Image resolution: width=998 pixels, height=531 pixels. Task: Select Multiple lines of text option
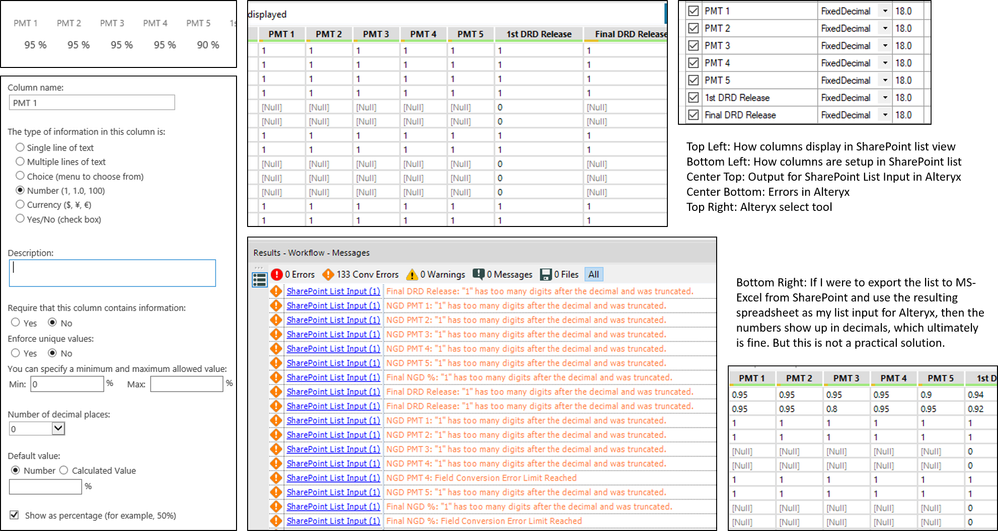pos(20,162)
